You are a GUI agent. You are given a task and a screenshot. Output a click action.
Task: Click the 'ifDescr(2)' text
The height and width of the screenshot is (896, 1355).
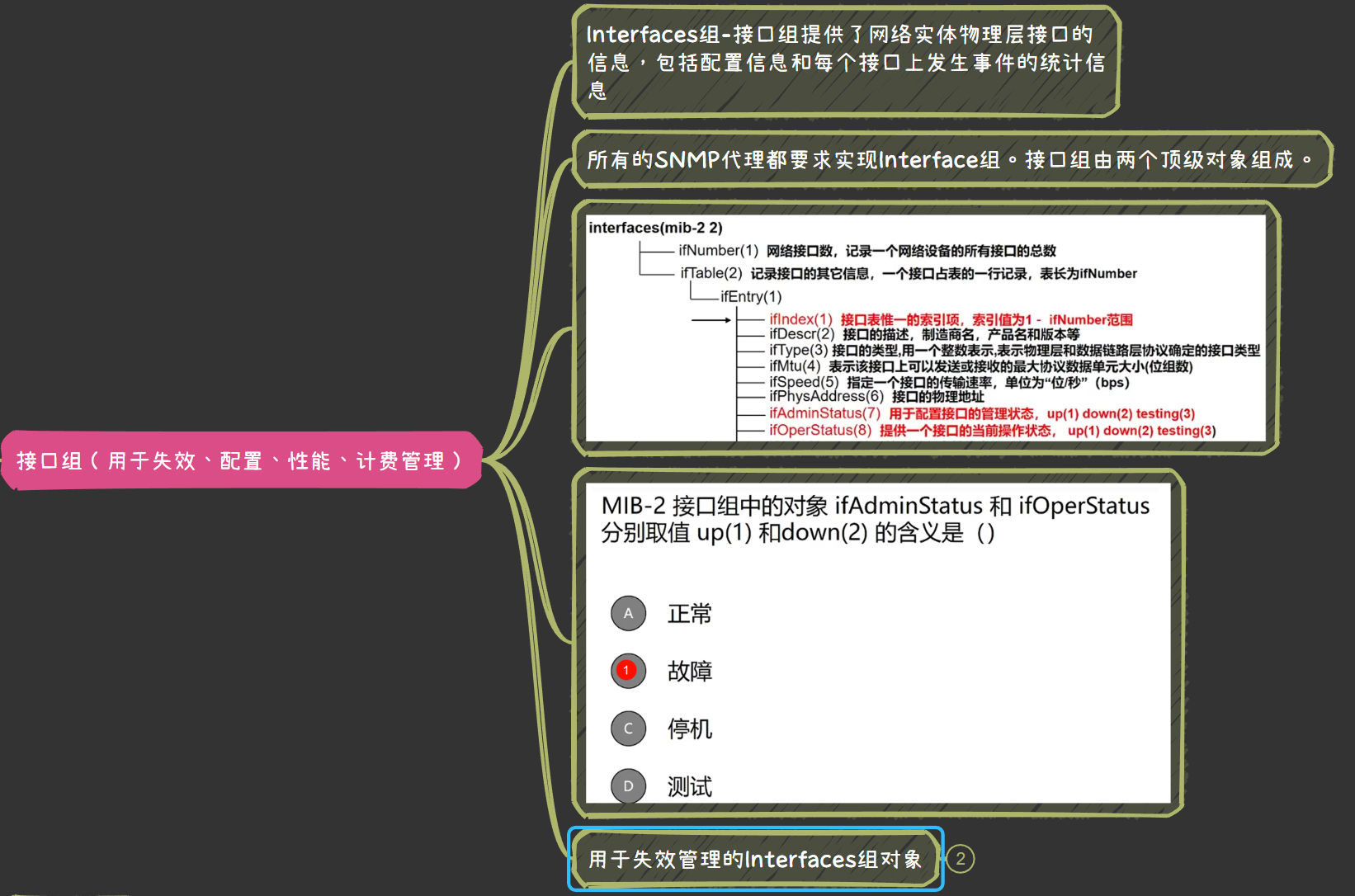pyautogui.click(x=802, y=334)
